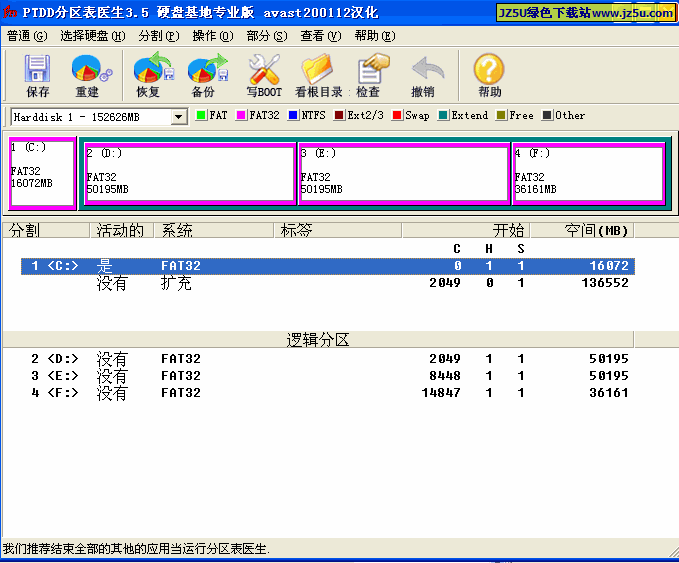Select partition 4 (F:) block in disk map
679x563 pixels.
(589, 174)
